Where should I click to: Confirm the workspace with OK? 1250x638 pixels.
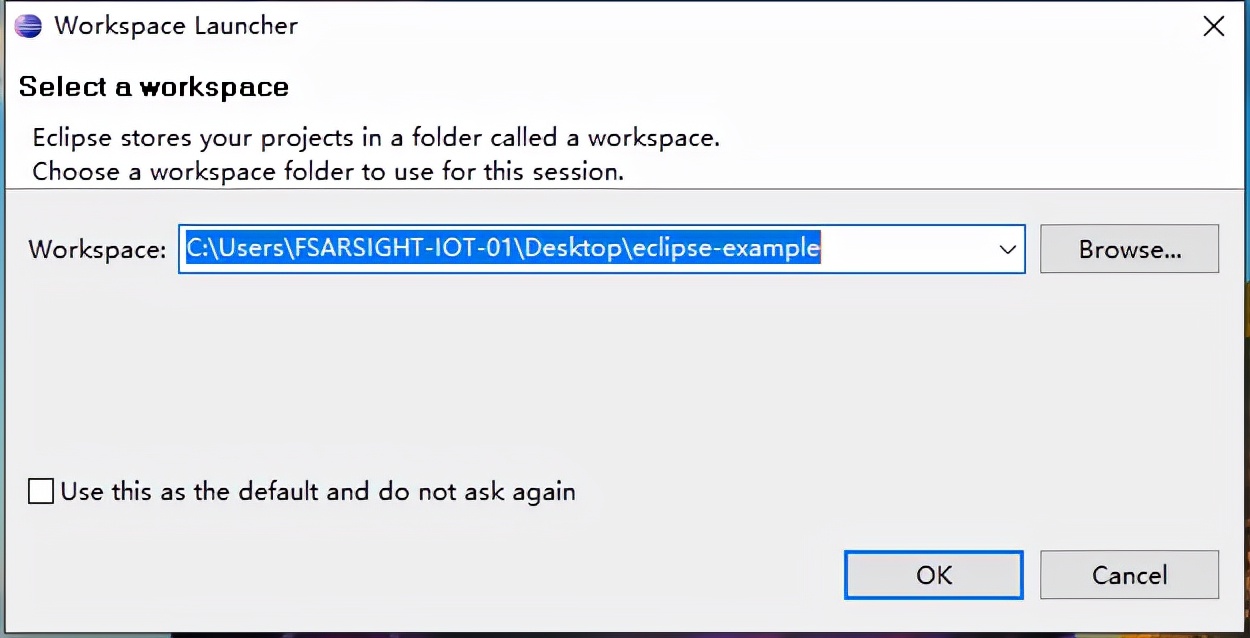(933, 575)
